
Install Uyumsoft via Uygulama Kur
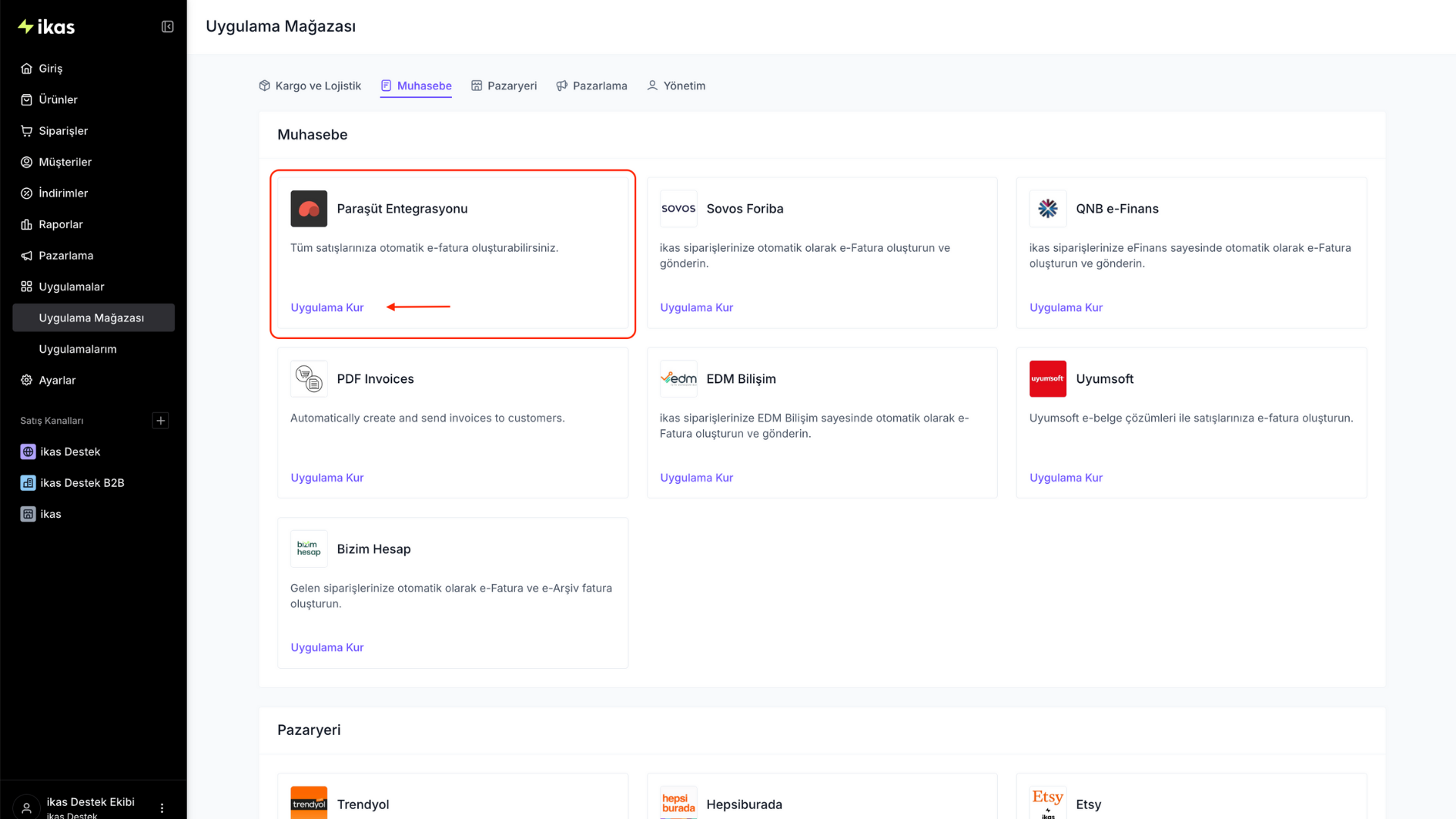(1065, 478)
